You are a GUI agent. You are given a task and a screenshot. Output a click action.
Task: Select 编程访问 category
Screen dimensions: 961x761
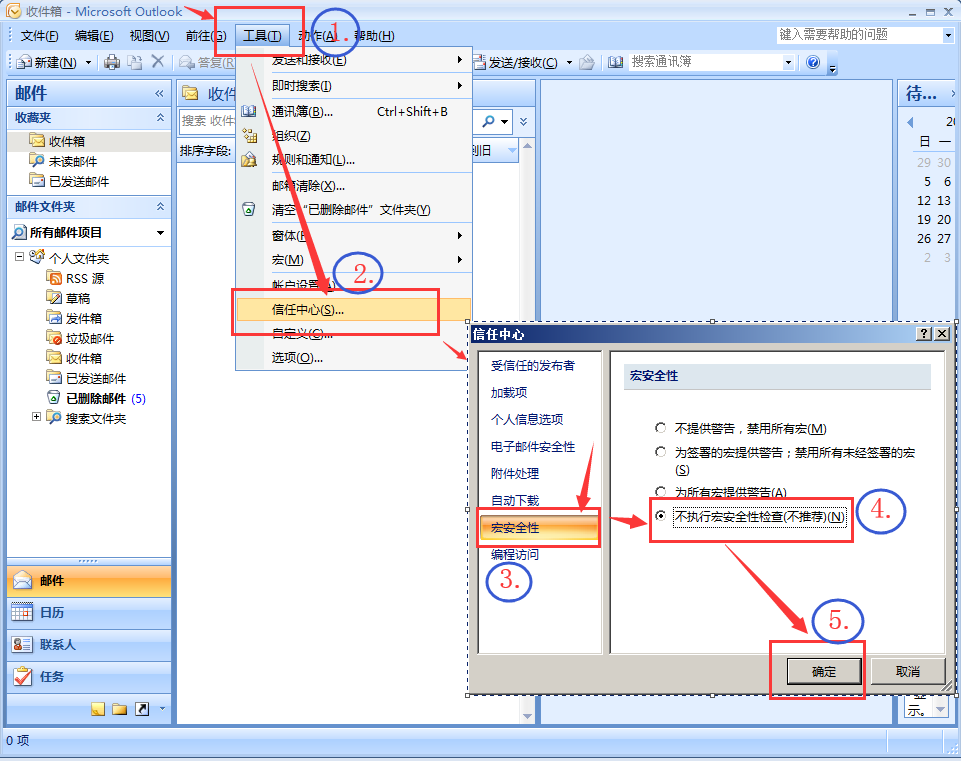(515, 555)
